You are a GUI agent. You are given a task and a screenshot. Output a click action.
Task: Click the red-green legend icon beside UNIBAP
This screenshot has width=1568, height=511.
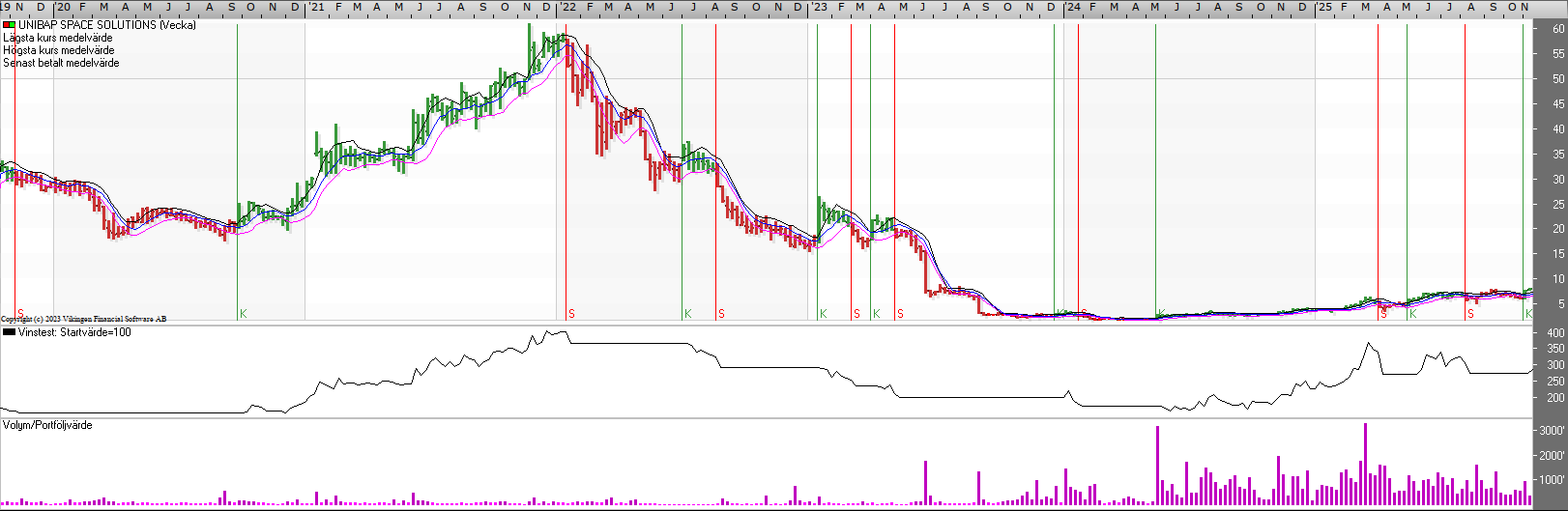tap(9, 25)
